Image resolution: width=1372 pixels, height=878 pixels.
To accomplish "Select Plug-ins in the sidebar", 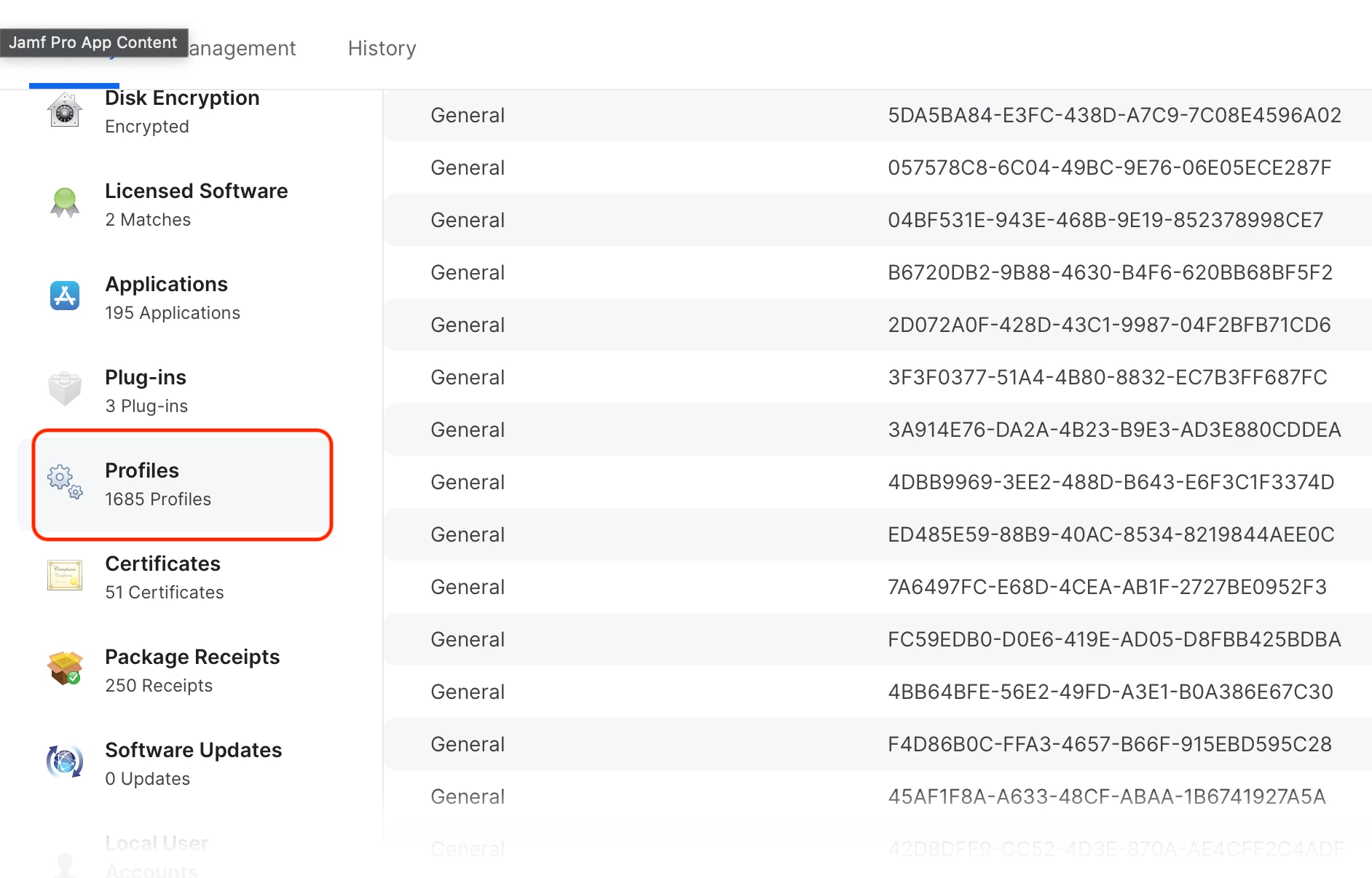I will tap(146, 377).
